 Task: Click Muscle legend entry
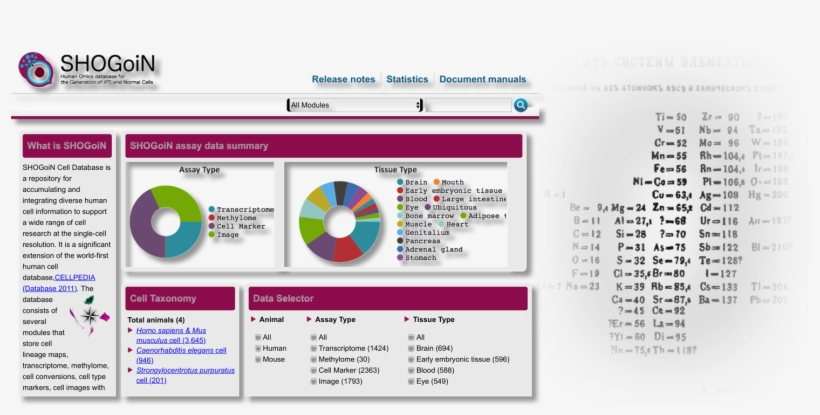(x=415, y=224)
